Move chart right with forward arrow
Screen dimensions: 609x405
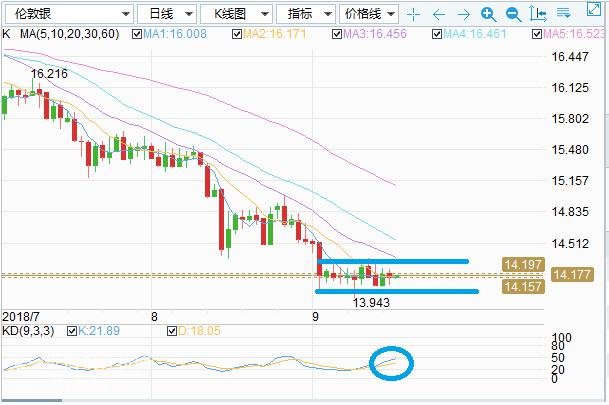pyautogui.click(x=463, y=15)
